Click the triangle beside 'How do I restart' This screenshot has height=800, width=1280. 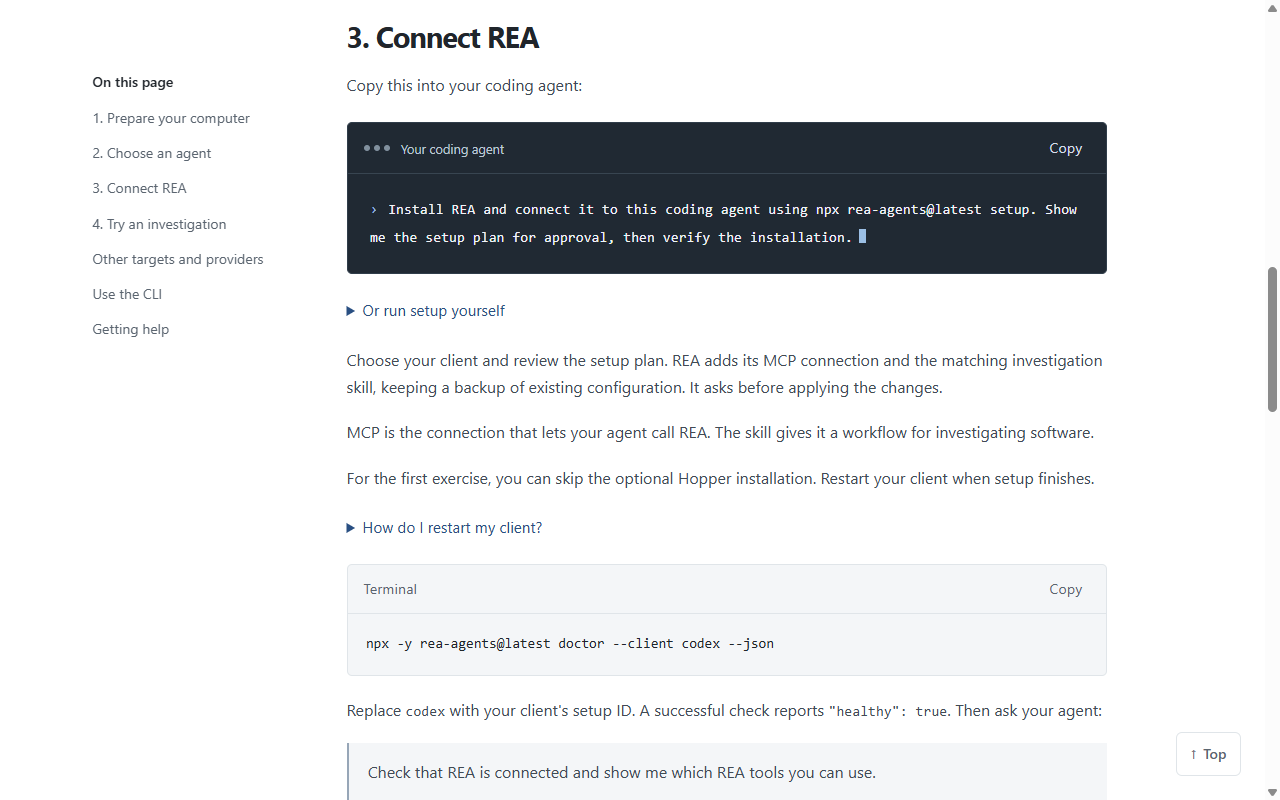pos(351,528)
